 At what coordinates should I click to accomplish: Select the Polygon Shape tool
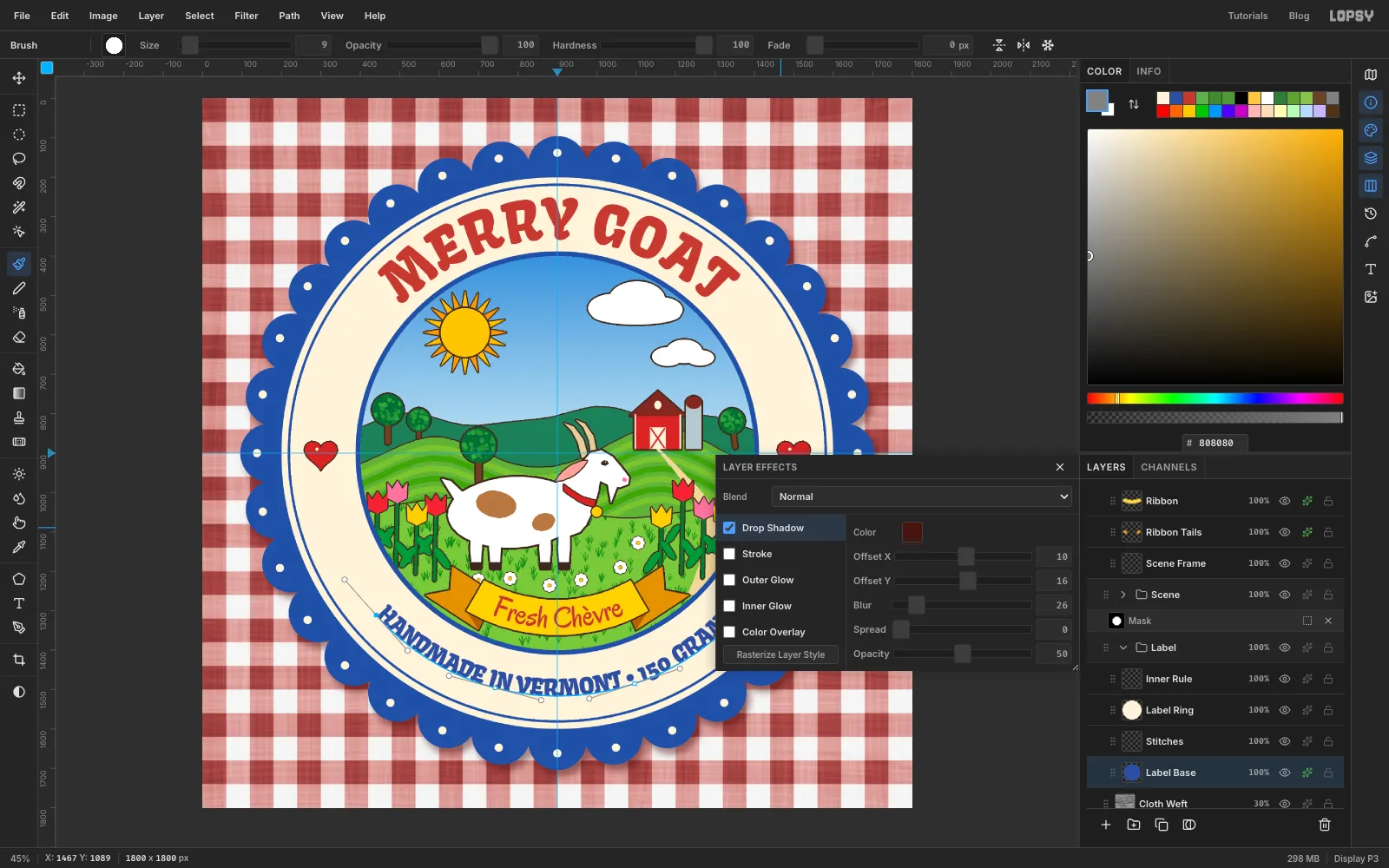coord(19,579)
